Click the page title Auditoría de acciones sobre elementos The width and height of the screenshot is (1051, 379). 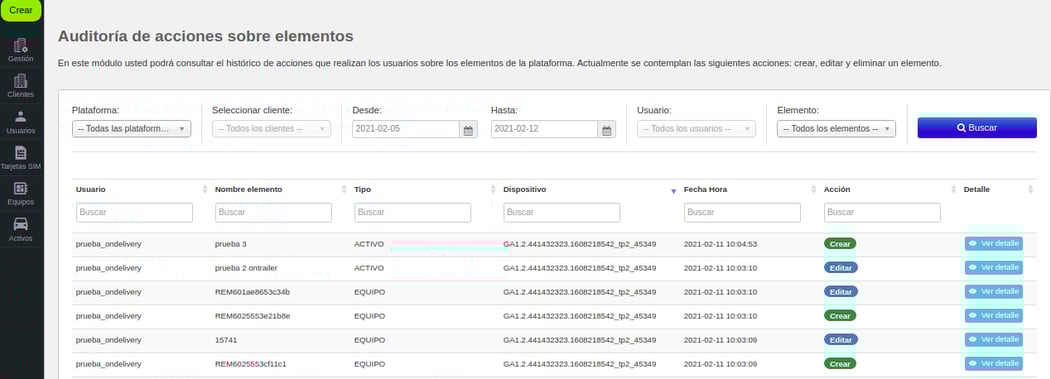click(206, 36)
